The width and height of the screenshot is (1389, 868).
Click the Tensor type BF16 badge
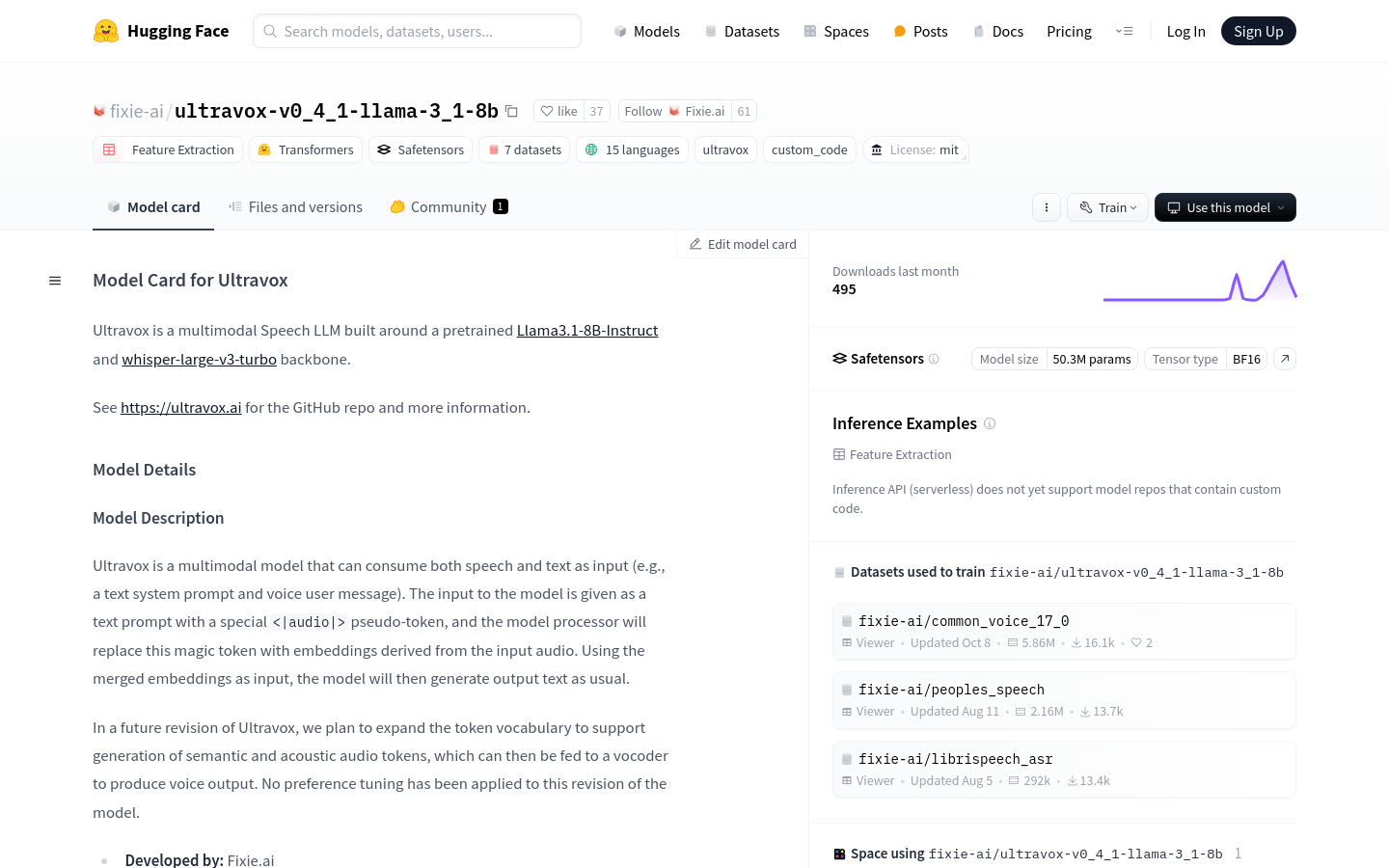coord(1206,359)
